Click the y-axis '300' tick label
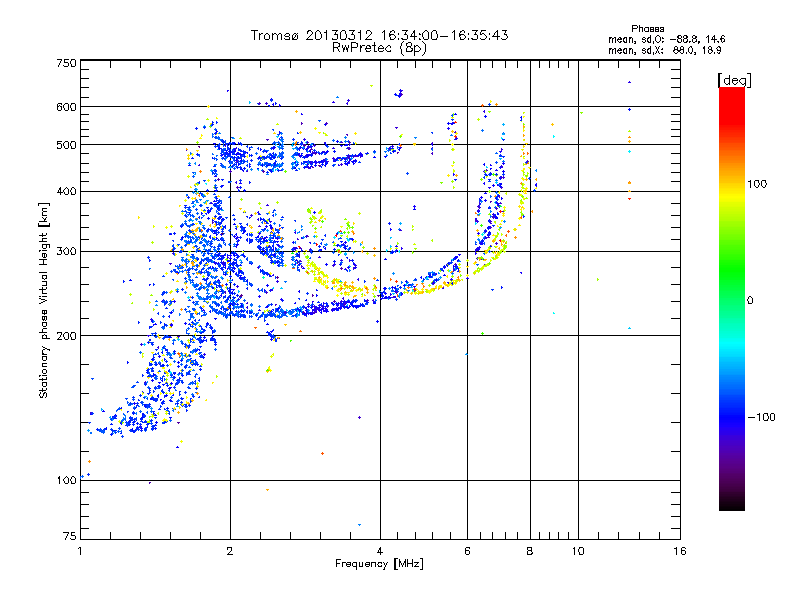This screenshot has width=800, height=600. click(67, 252)
